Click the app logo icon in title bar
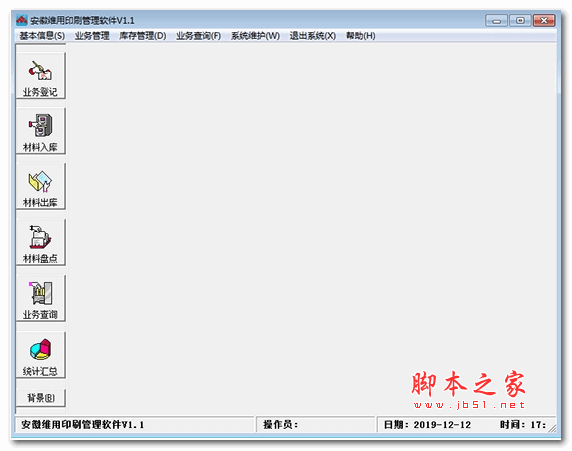Screen dimensions: 572x451 tap(22, 20)
